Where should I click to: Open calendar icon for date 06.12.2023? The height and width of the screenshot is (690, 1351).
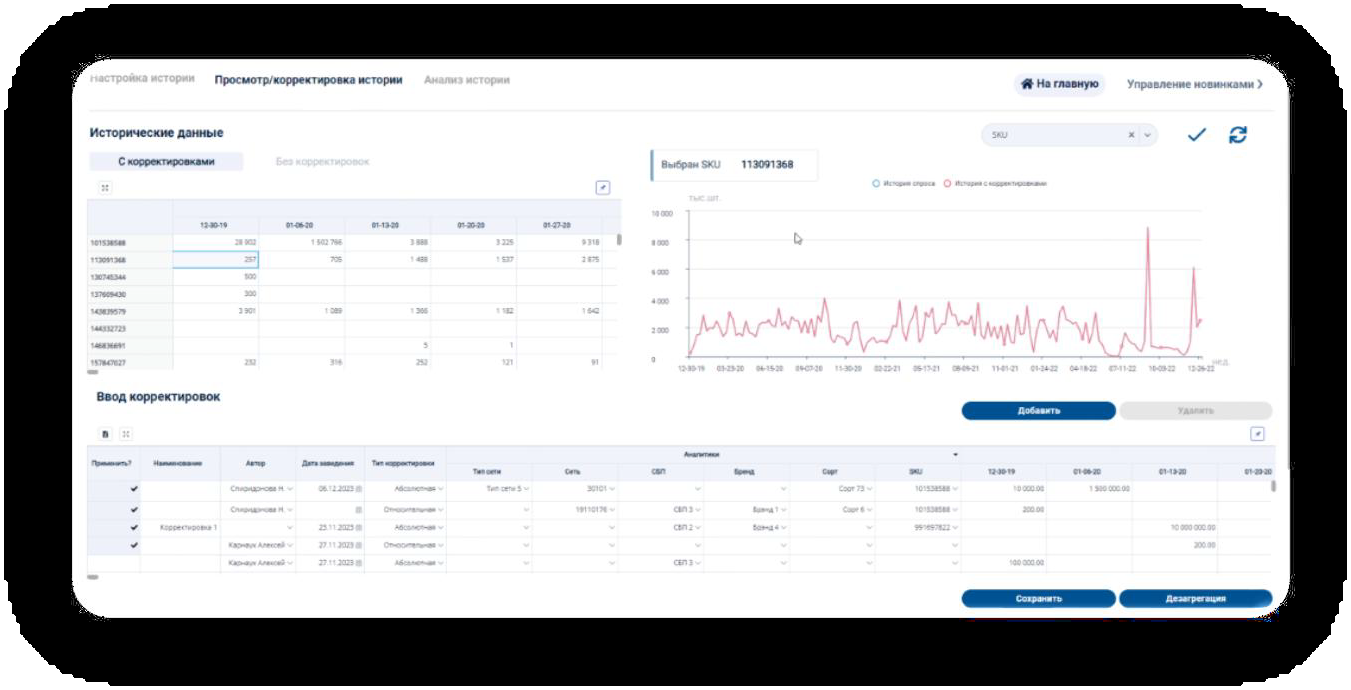358,489
